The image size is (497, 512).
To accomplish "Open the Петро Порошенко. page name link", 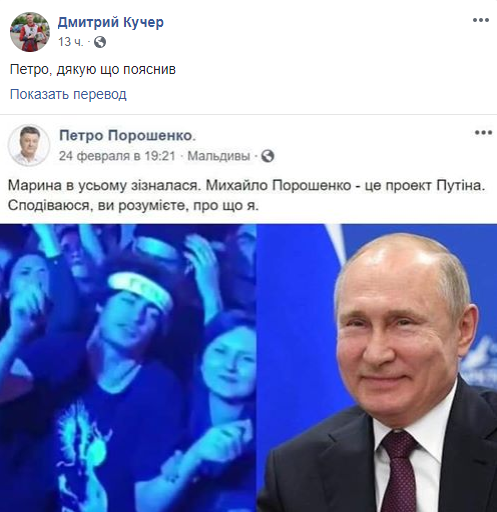I will pos(128,136).
